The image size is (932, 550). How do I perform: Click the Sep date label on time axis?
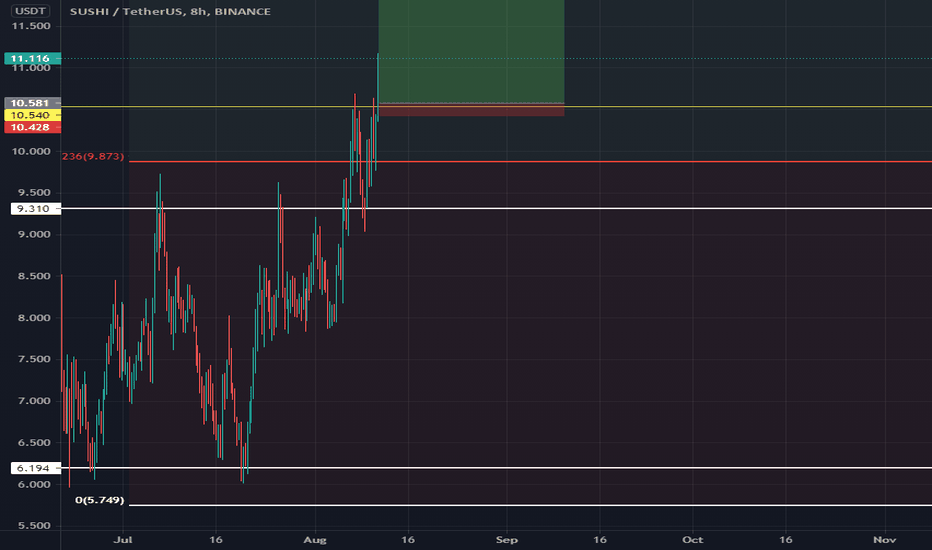click(x=506, y=540)
